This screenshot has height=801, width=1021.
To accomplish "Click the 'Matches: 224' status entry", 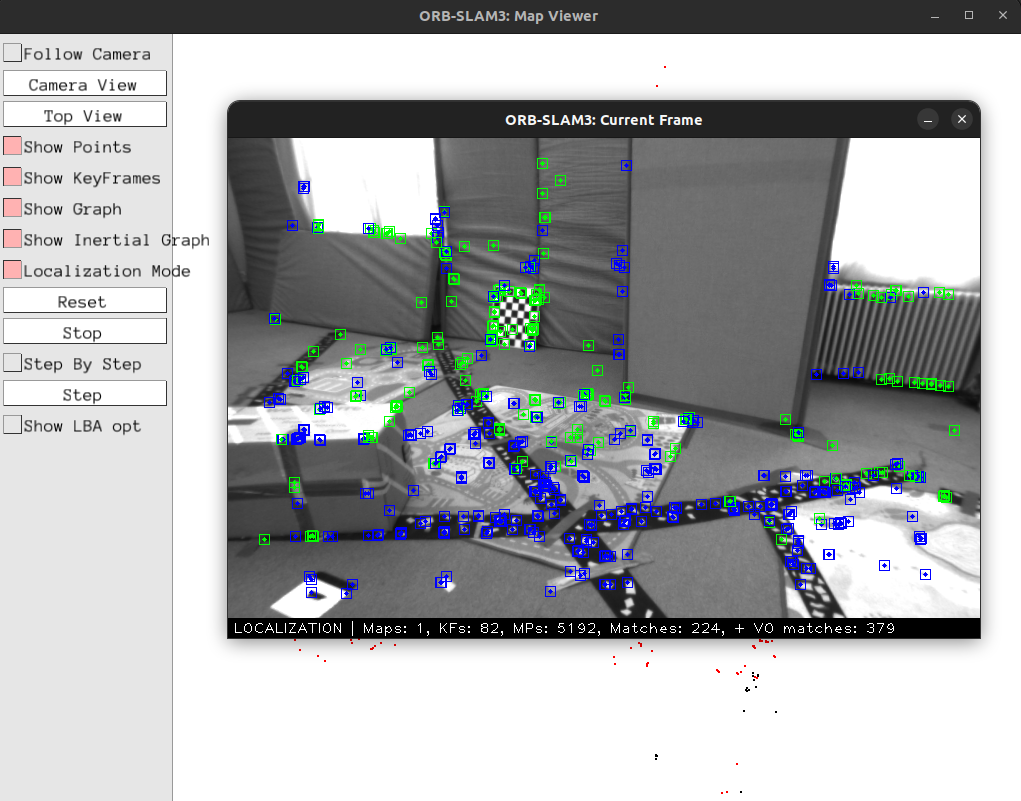I will coord(667,628).
